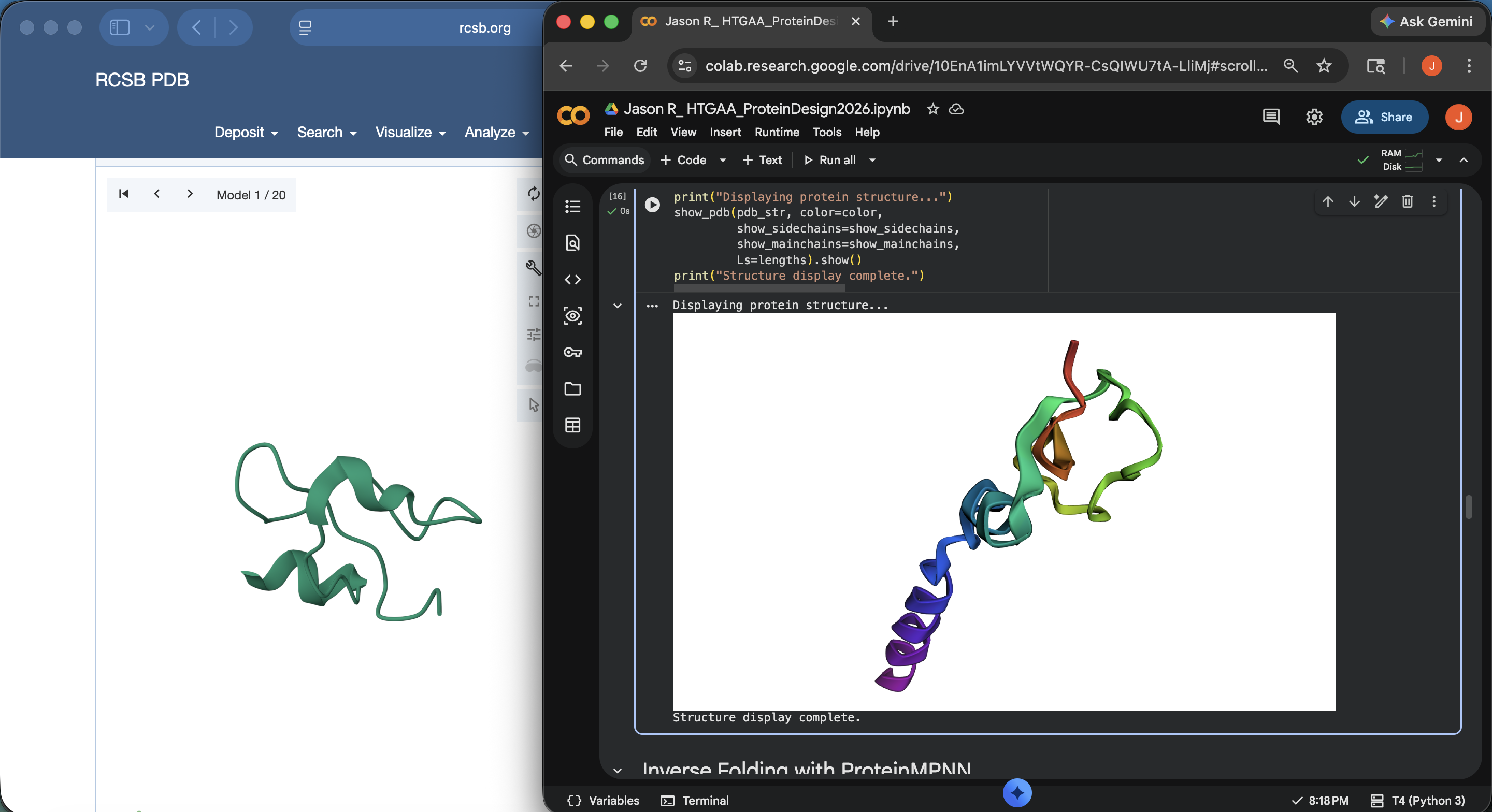The image size is (1492, 812).
Task: Open the Edit menu in Colab
Action: 647,132
